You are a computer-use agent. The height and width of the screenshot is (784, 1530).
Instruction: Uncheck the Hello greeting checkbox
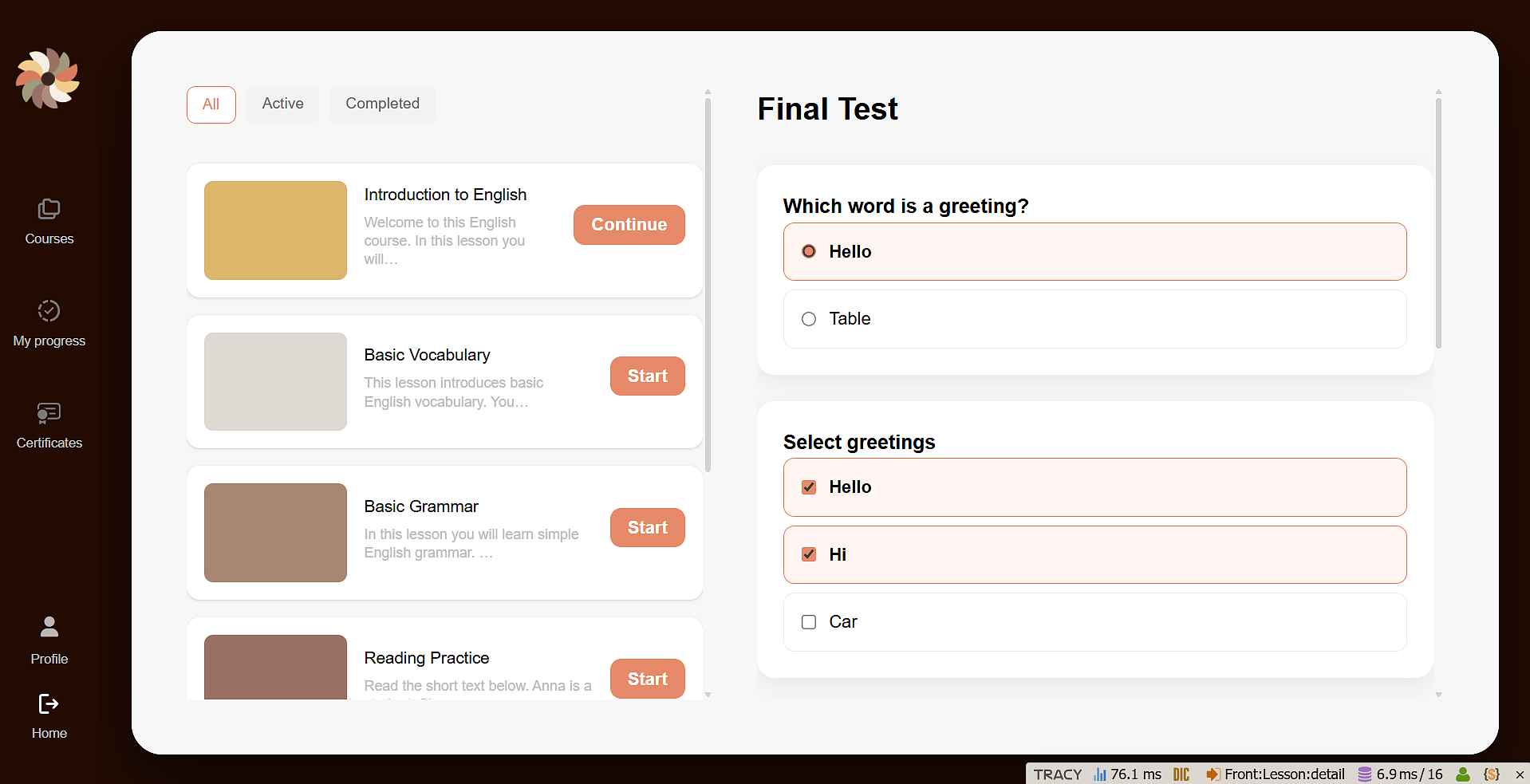[x=809, y=487]
